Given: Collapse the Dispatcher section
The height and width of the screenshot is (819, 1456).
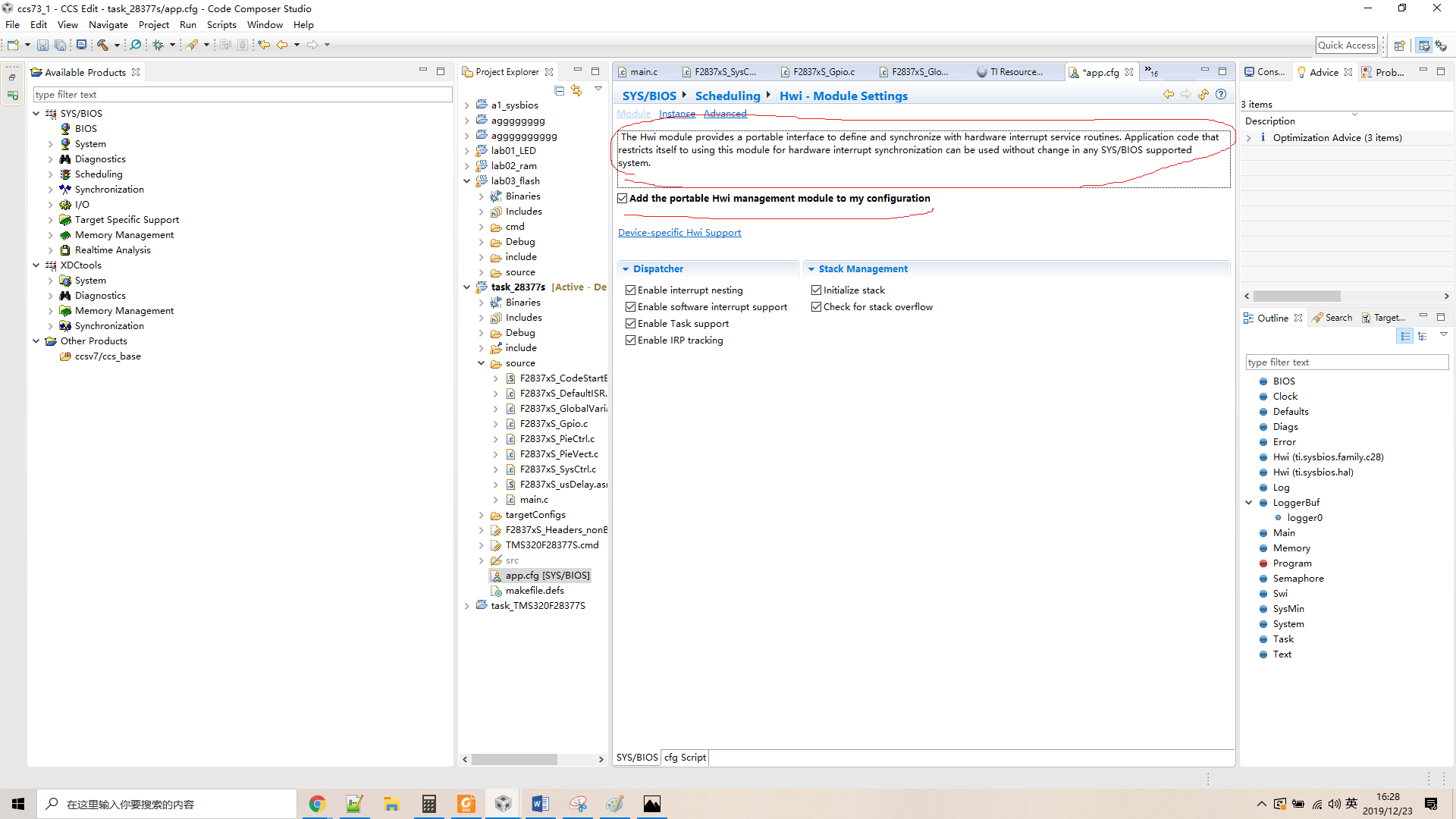Looking at the screenshot, I should pos(626,268).
